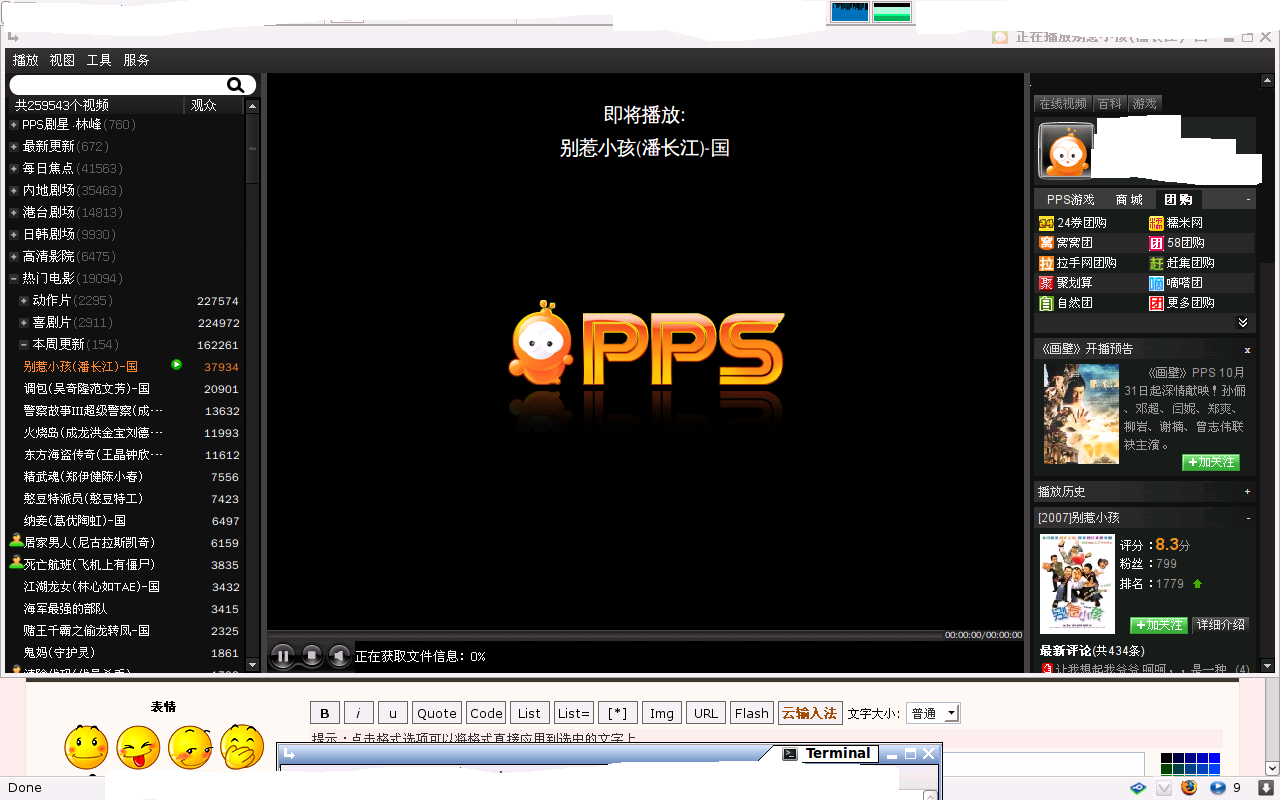This screenshot has width=1280, height=800.
Task: Click the Terminal window icon
Action: pyautogui.click(x=790, y=754)
